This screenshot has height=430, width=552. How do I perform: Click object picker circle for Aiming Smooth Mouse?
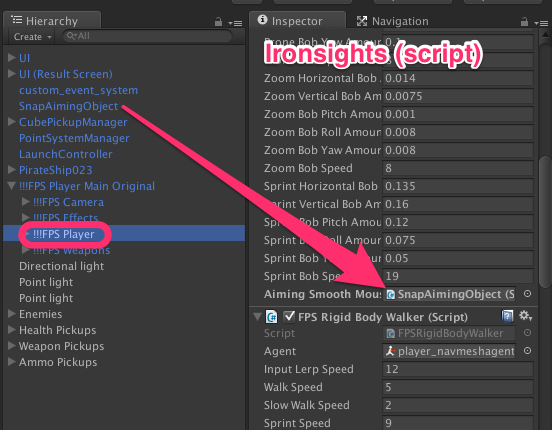527,294
